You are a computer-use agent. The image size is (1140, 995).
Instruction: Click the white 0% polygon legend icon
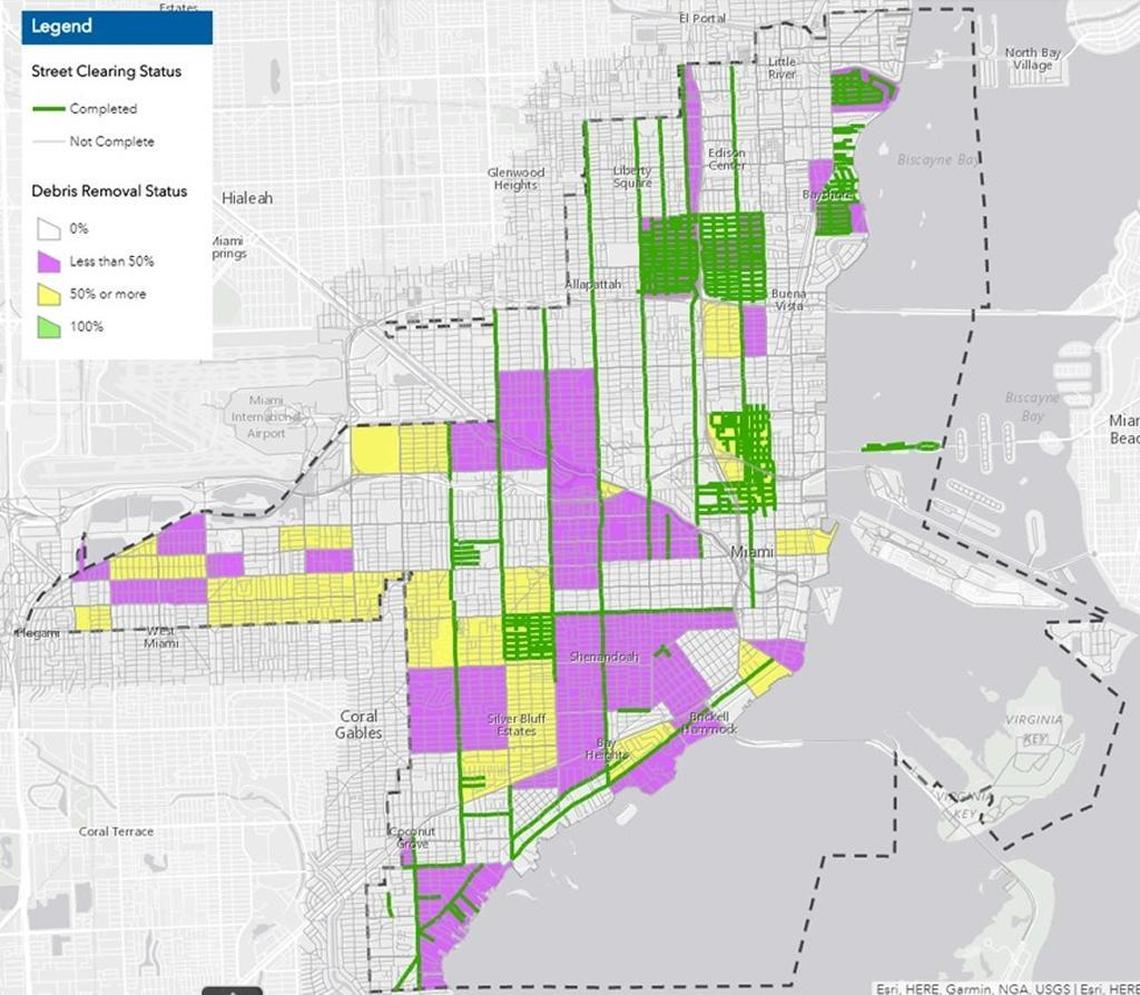coord(48,228)
